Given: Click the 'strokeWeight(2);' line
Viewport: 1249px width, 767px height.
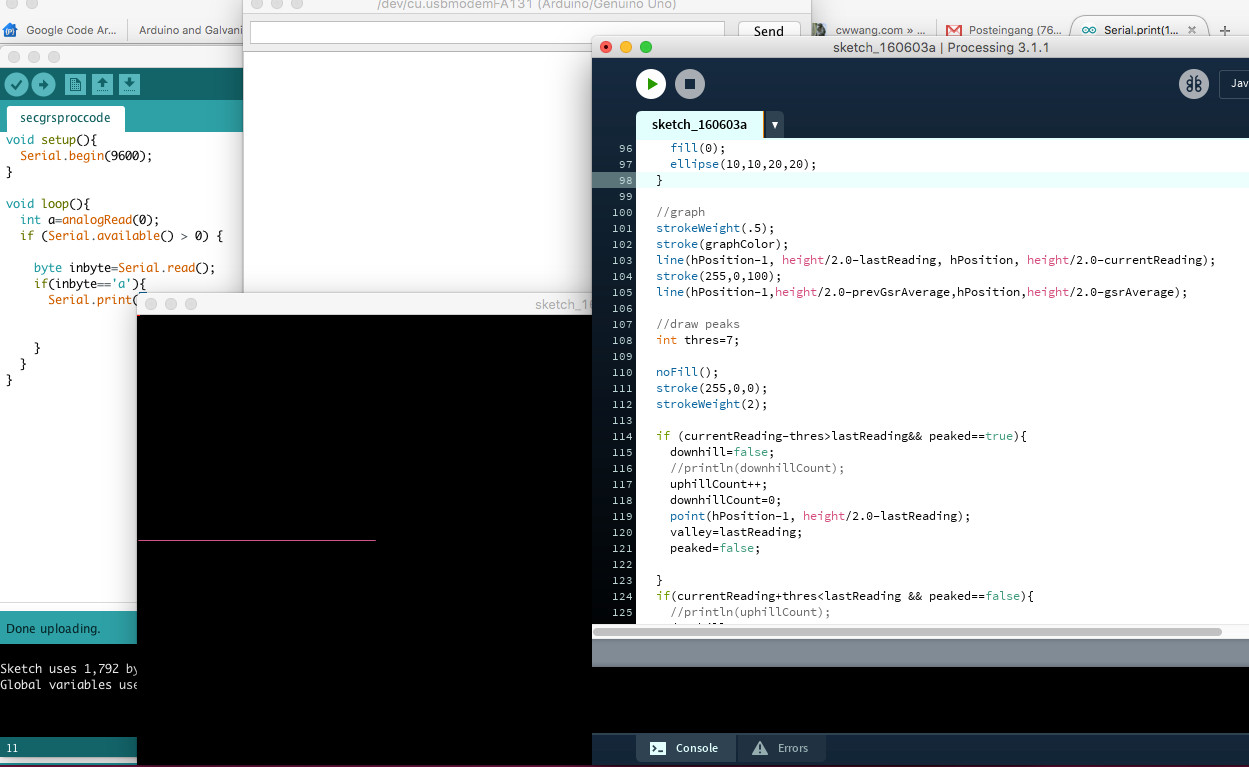Looking at the screenshot, I should click(711, 404).
